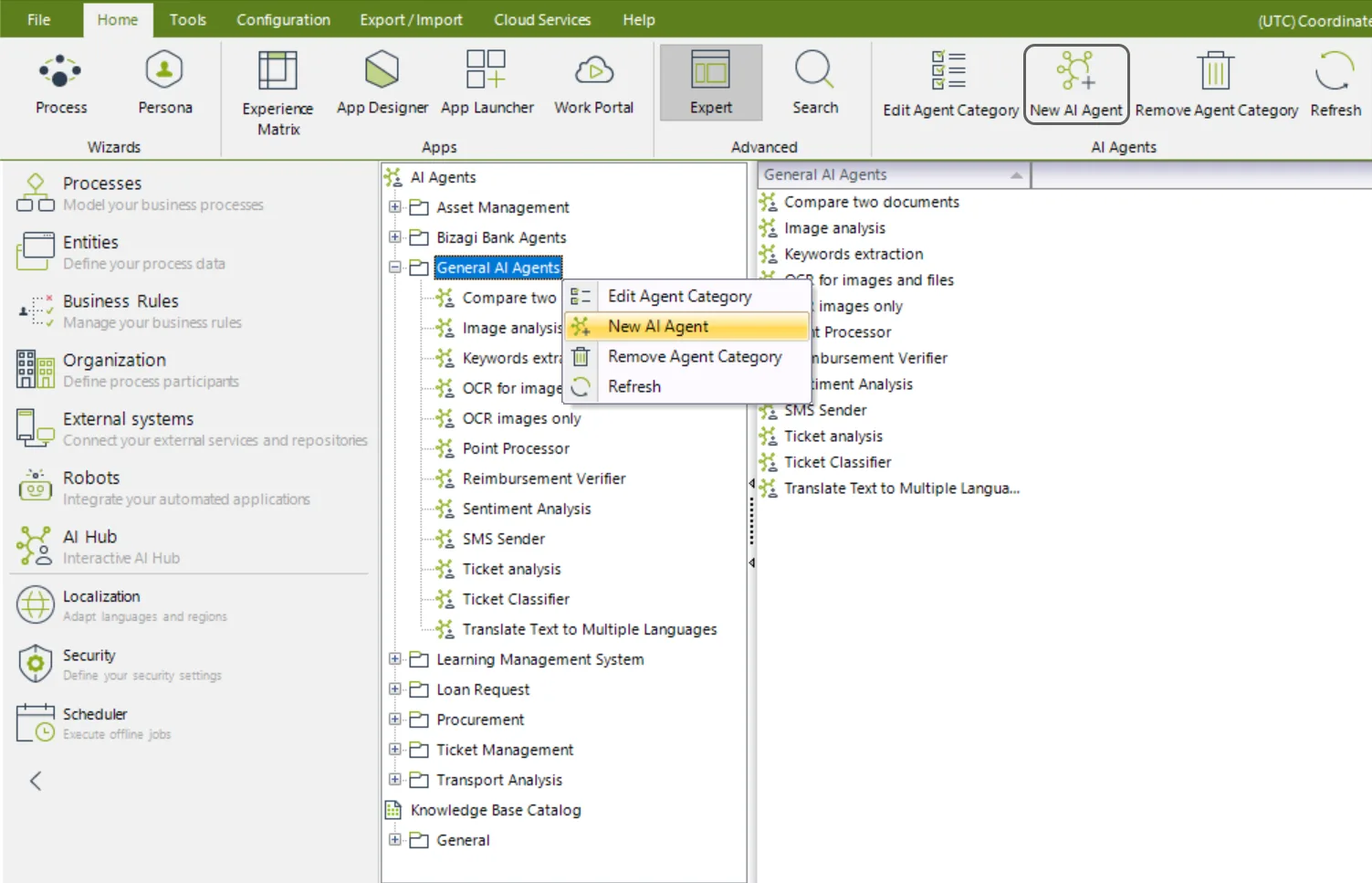Expand the Loan Request folder

click(394, 689)
